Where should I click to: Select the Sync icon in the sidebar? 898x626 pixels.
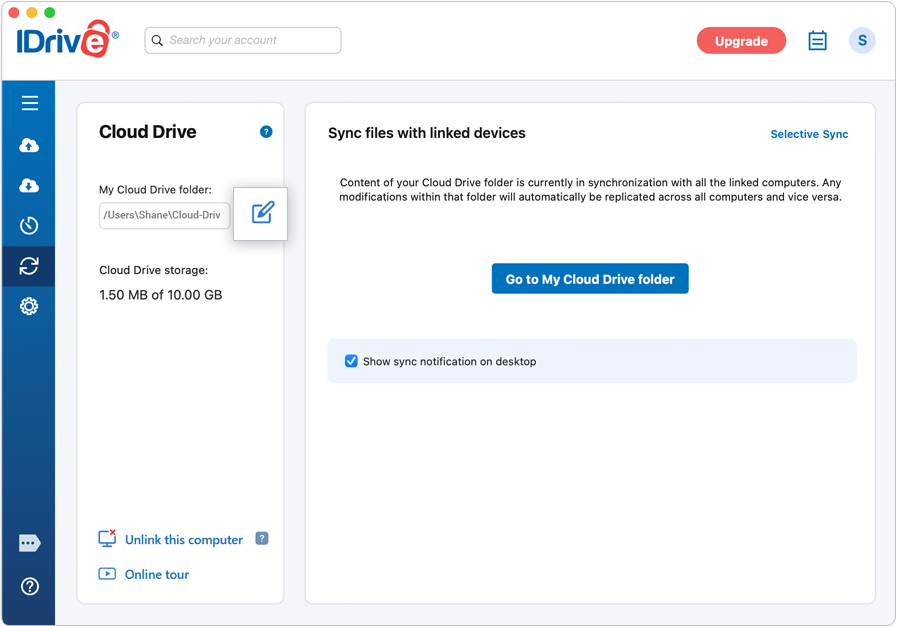tap(29, 266)
